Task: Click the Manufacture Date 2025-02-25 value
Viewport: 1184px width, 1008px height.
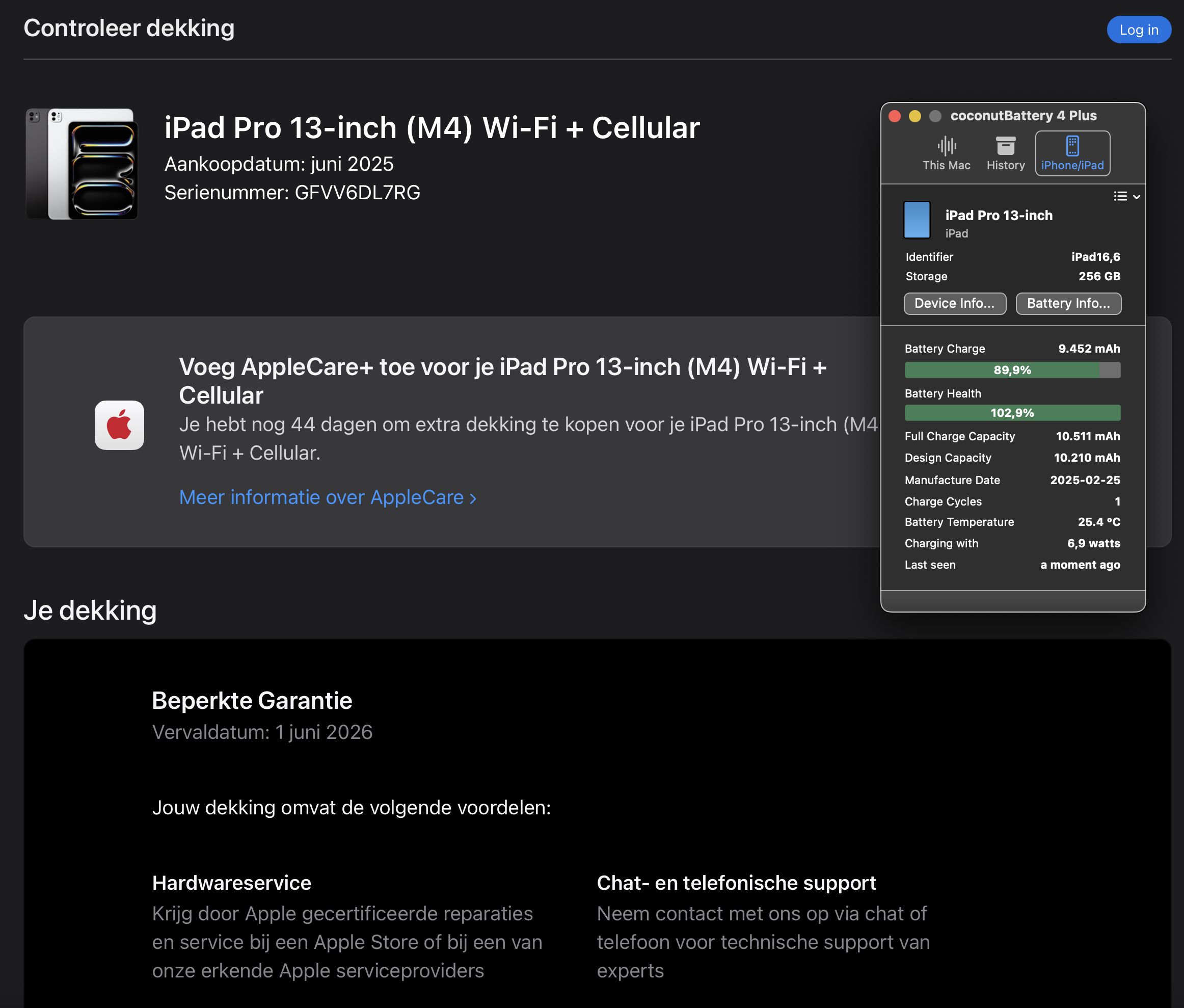Action: tap(1085, 480)
